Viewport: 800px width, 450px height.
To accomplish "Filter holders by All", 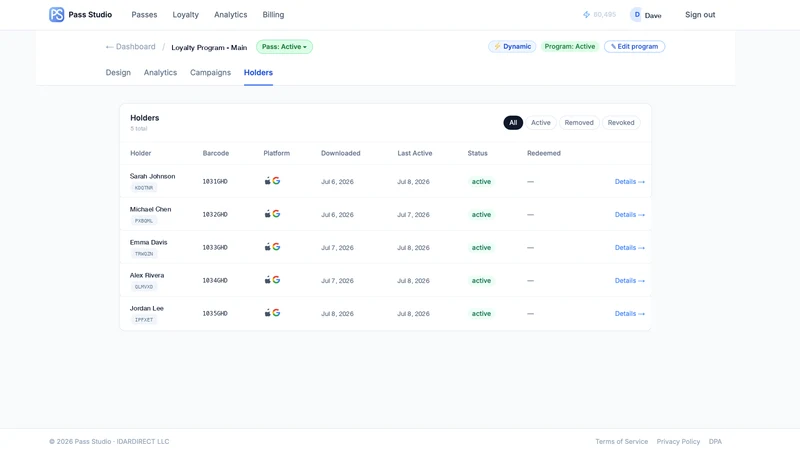I will pyautogui.click(x=513, y=122).
